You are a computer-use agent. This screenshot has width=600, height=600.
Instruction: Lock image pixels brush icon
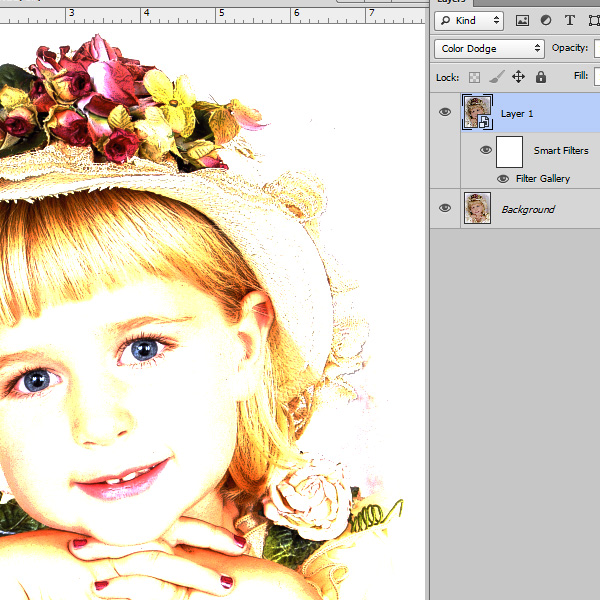coord(497,77)
